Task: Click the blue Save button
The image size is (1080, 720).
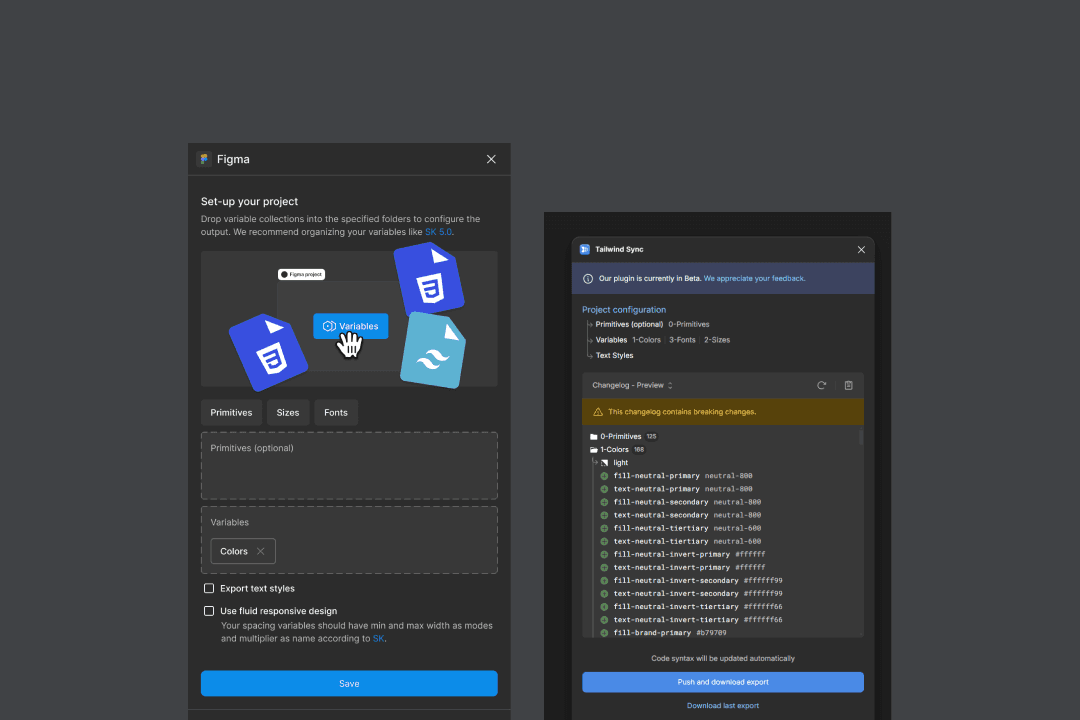Action: [349, 683]
